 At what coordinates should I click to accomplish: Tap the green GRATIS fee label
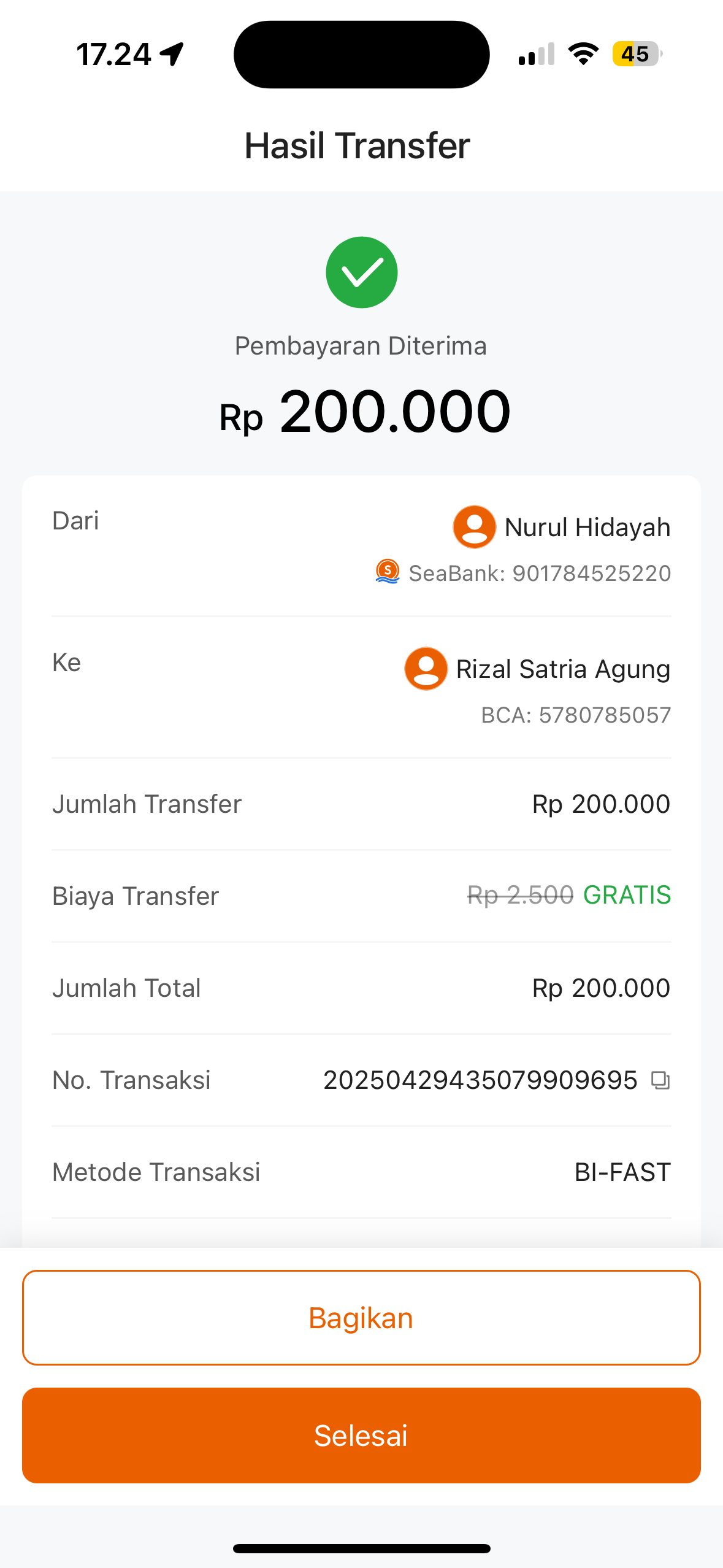click(x=627, y=895)
